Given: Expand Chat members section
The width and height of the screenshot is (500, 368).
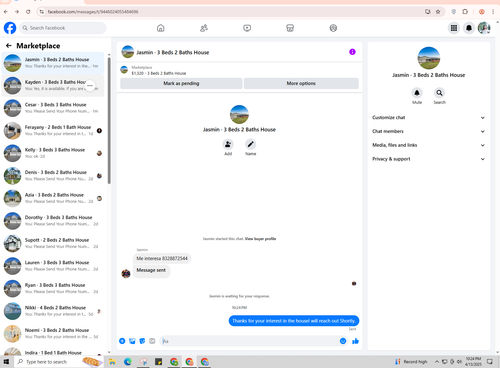Looking at the screenshot, I should pos(428,131).
